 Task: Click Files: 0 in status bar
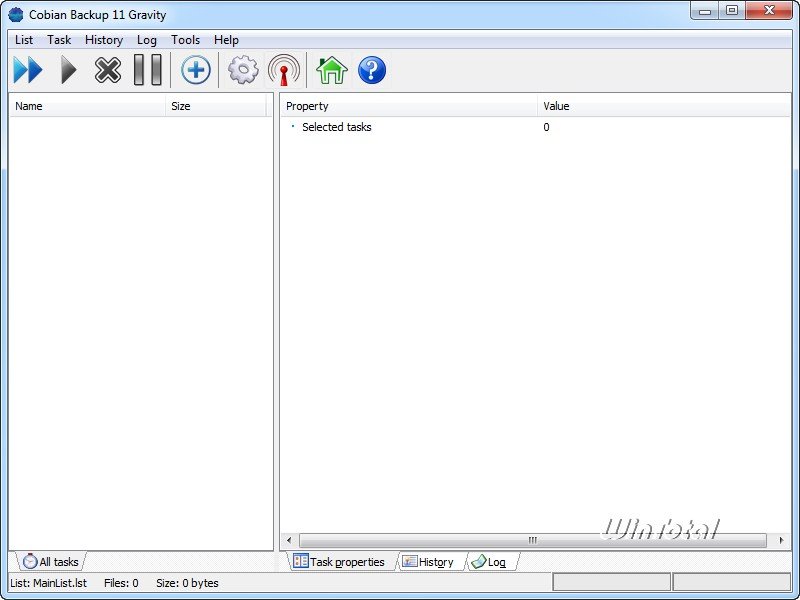tap(121, 583)
